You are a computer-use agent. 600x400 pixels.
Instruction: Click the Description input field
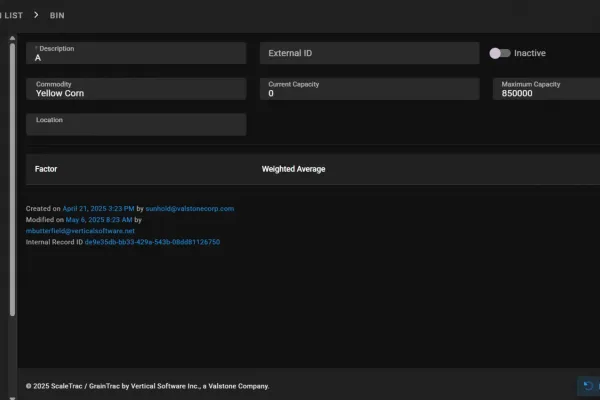(x=136, y=54)
